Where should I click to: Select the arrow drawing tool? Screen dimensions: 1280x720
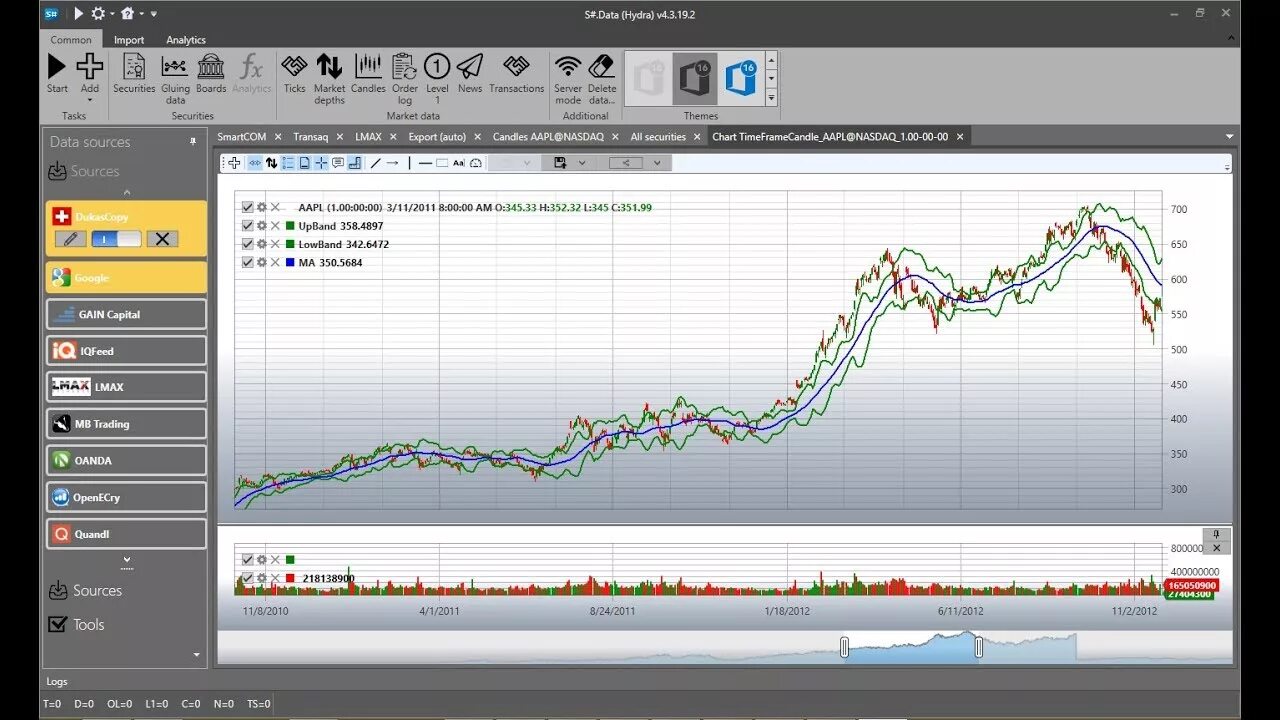(392, 163)
